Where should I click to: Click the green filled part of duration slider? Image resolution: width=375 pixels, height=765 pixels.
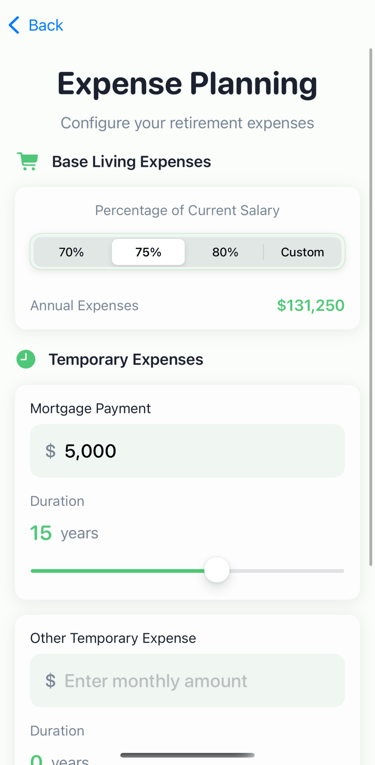[x=118, y=570]
